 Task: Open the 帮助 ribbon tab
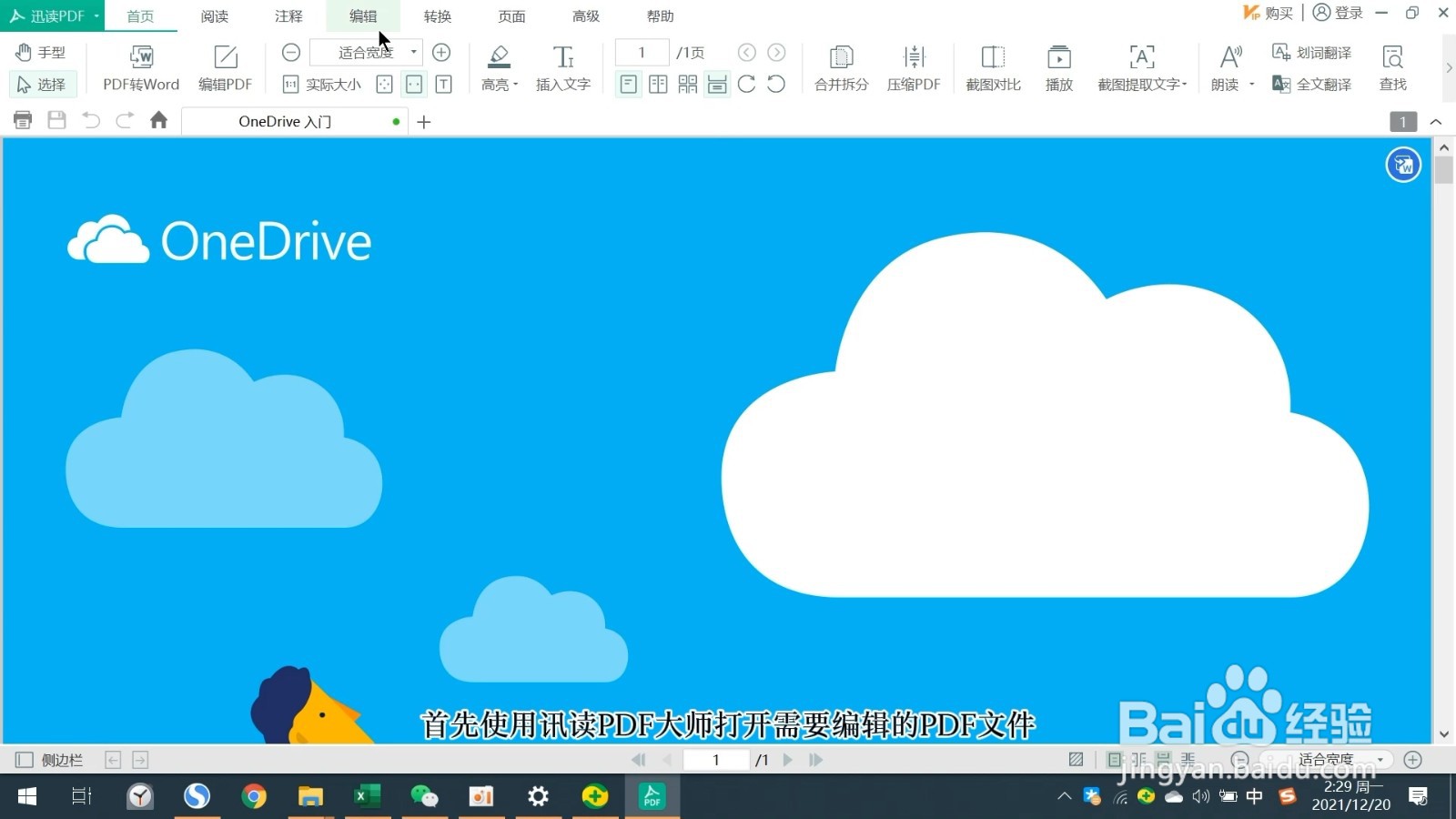pos(661,16)
